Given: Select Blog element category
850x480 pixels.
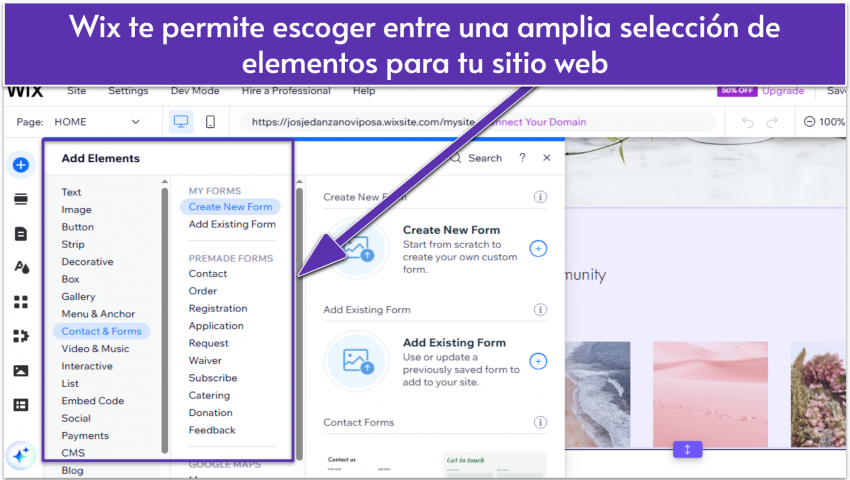Looking at the screenshot, I should click(x=72, y=470).
